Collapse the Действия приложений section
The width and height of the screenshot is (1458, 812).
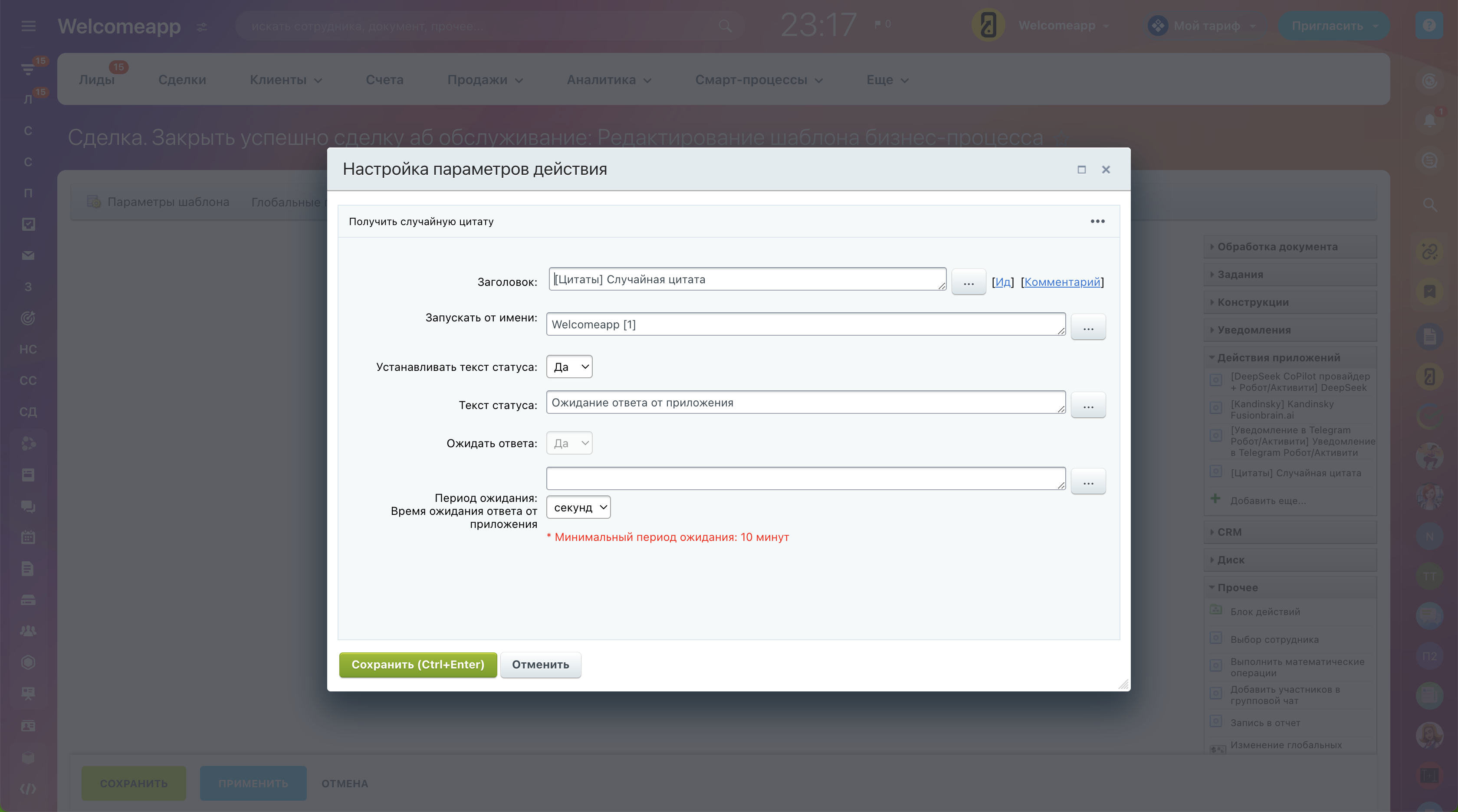[x=1278, y=357]
